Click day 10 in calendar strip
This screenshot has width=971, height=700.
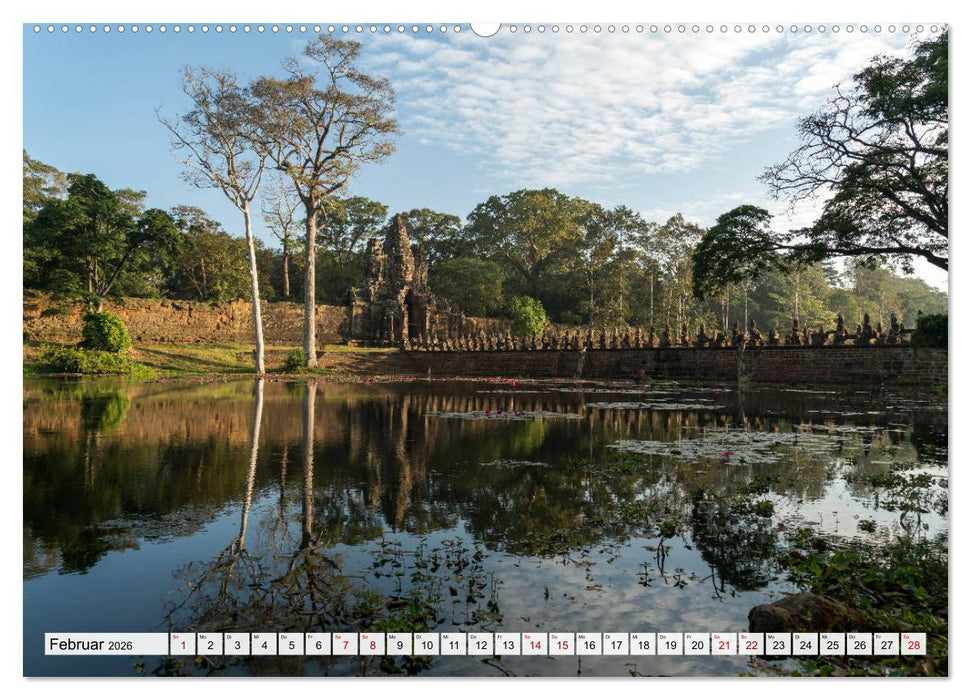tap(426, 645)
